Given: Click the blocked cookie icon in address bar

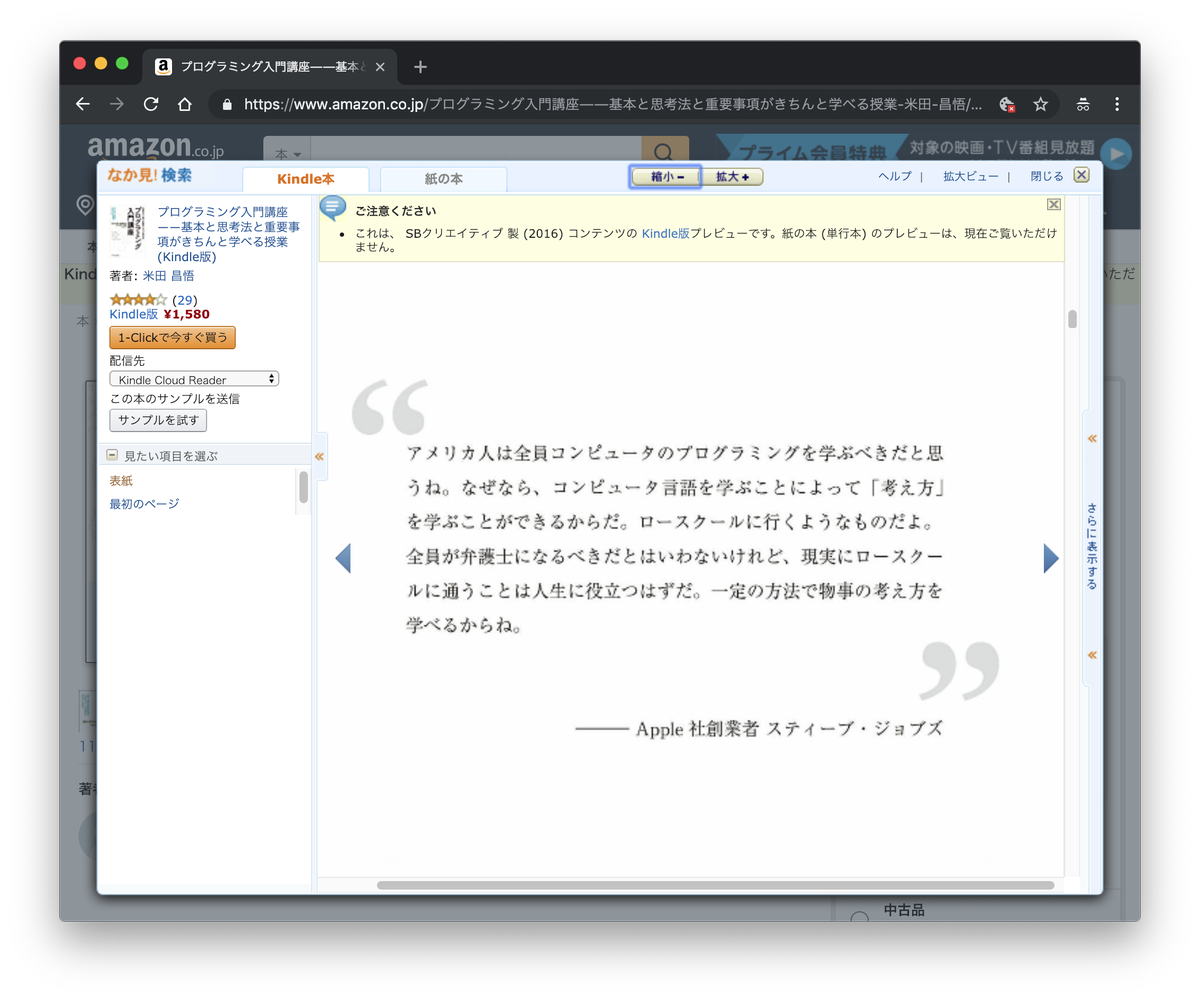Looking at the screenshot, I should (x=1007, y=104).
